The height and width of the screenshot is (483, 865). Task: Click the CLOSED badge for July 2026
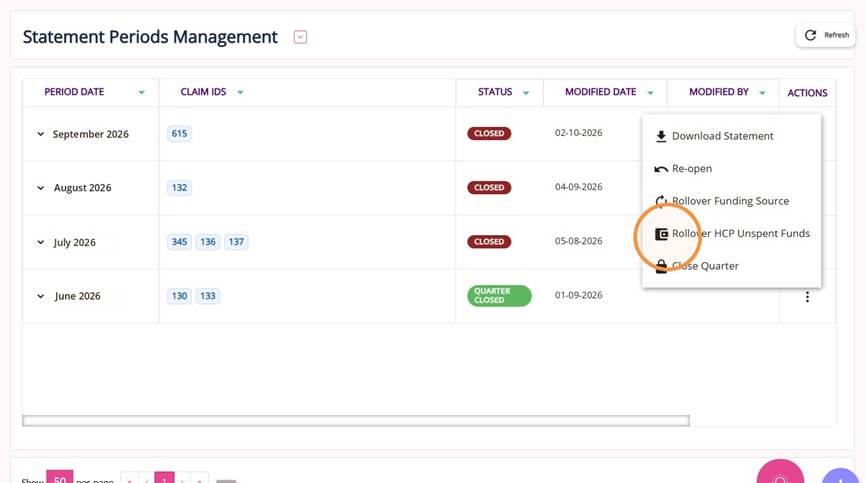pos(489,242)
